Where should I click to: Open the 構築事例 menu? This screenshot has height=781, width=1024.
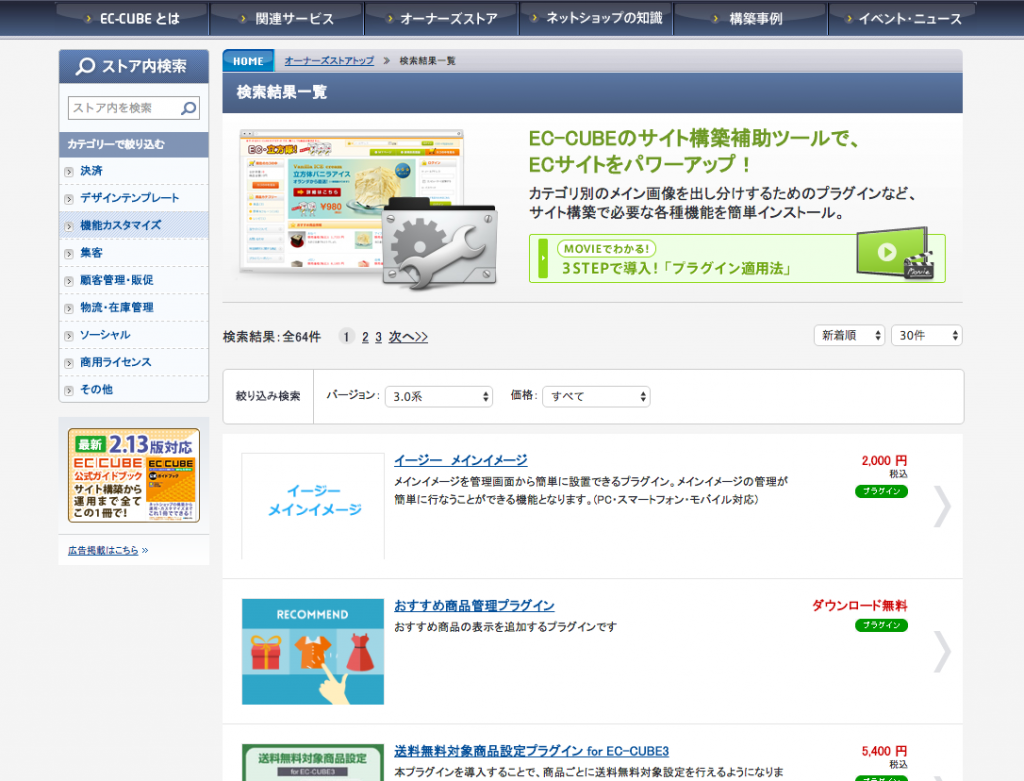click(751, 18)
